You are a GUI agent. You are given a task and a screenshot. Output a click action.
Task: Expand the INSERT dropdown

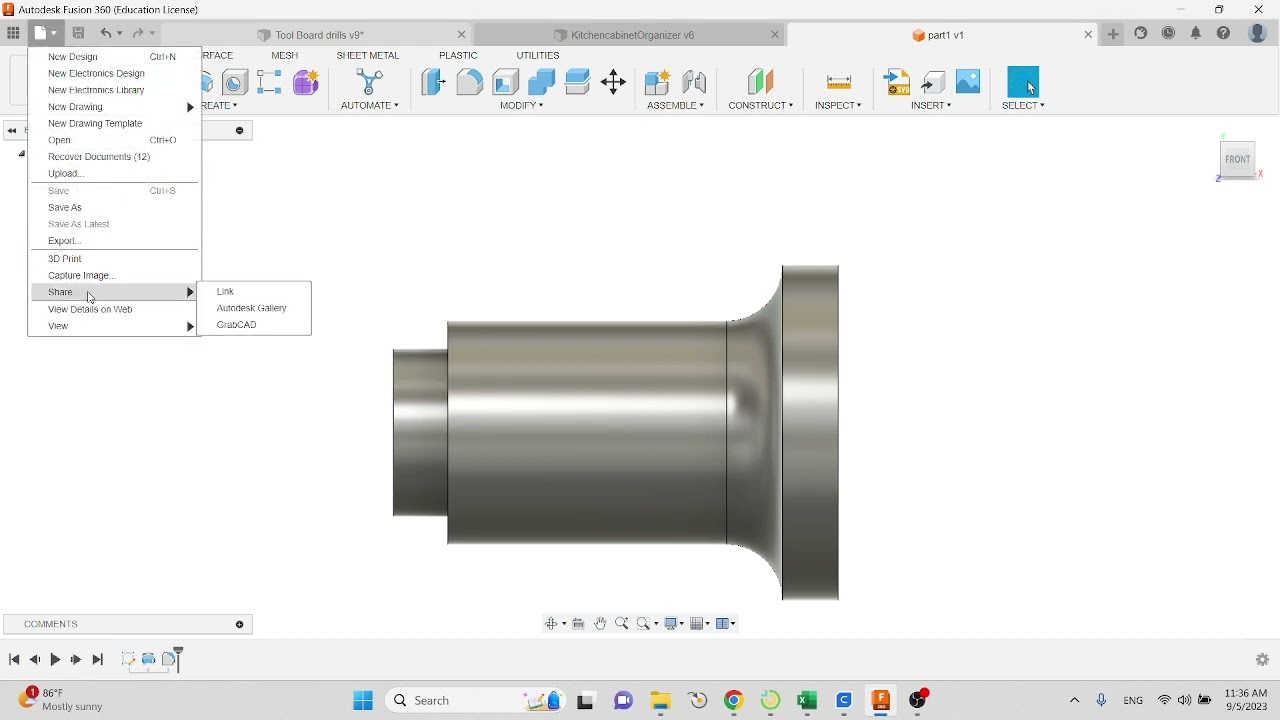(x=932, y=106)
